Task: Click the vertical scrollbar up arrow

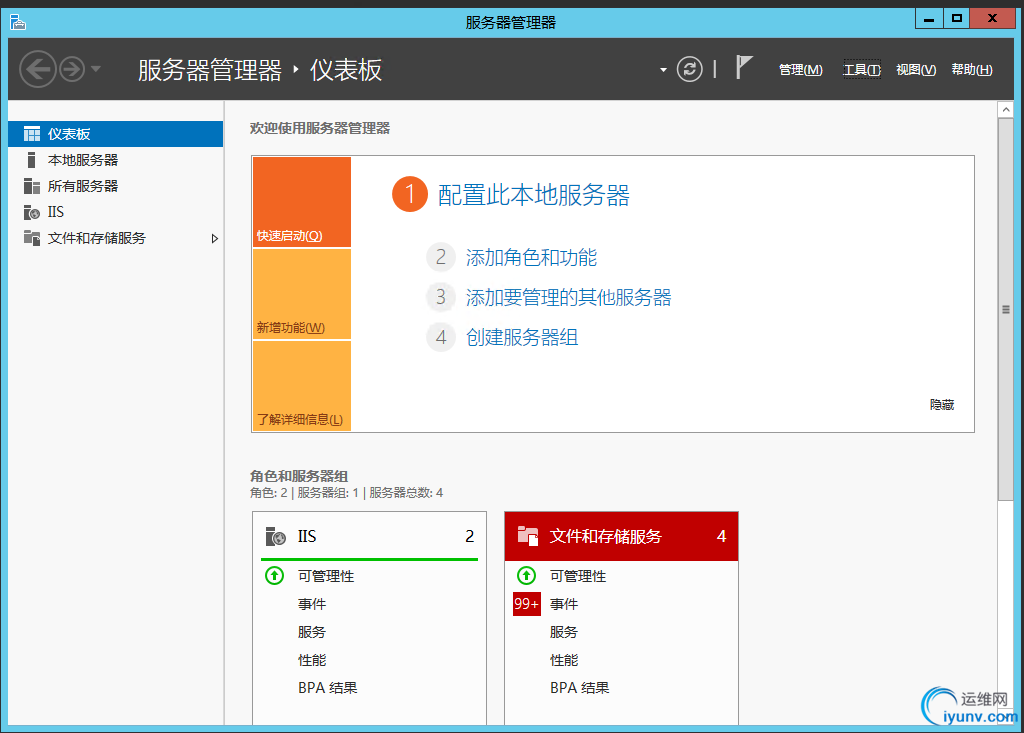Action: point(1006,110)
